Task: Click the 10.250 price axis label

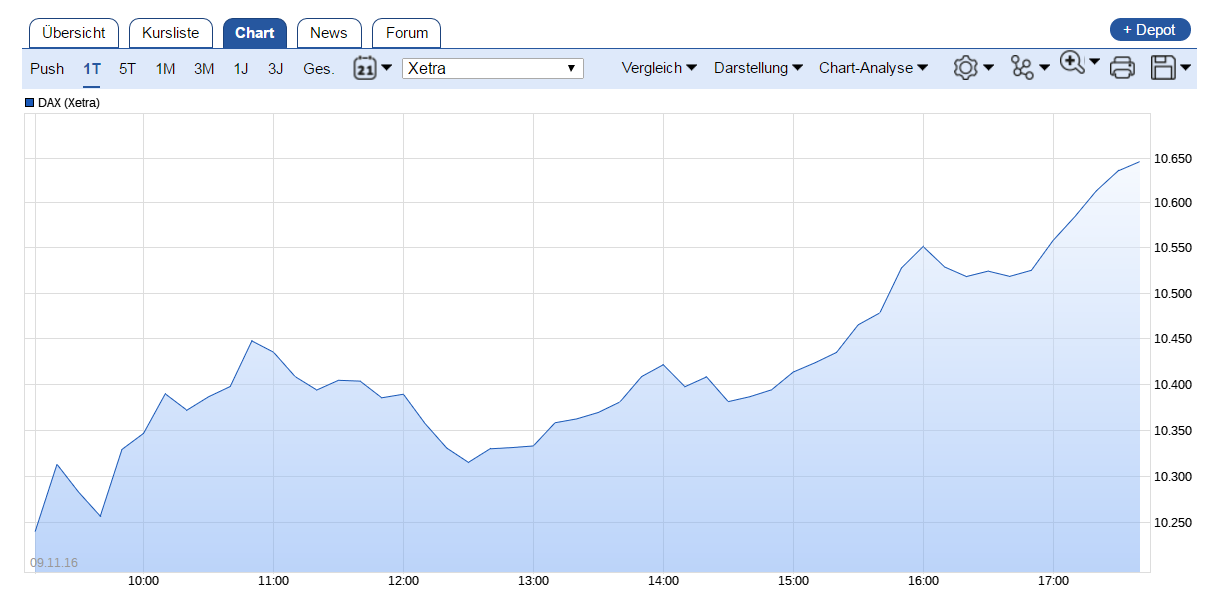Action: click(1173, 522)
